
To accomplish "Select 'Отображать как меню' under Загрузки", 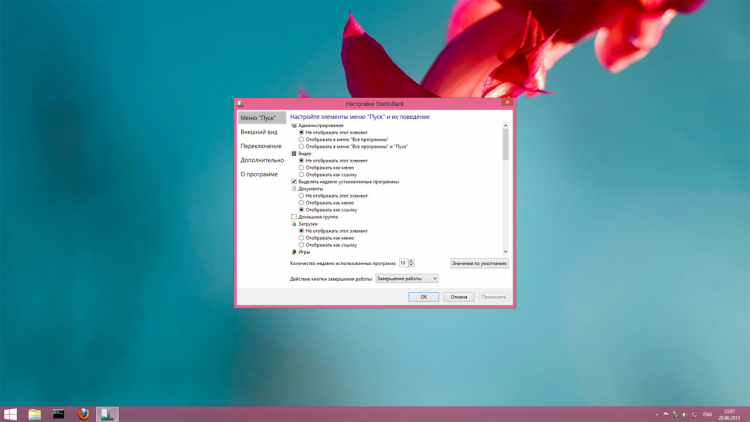I will (301, 238).
